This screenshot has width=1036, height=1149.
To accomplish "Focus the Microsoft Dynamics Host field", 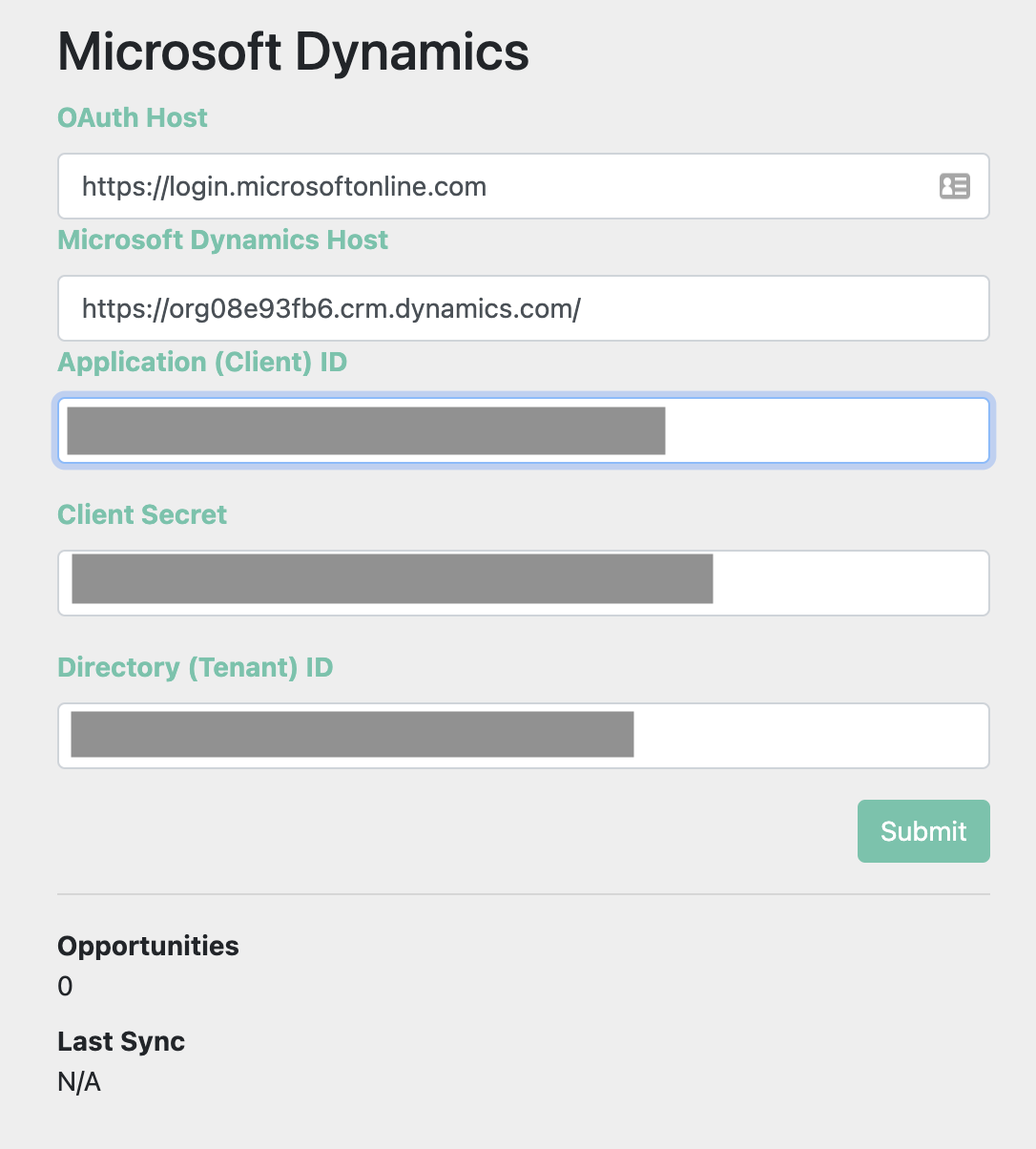I will tap(524, 308).
